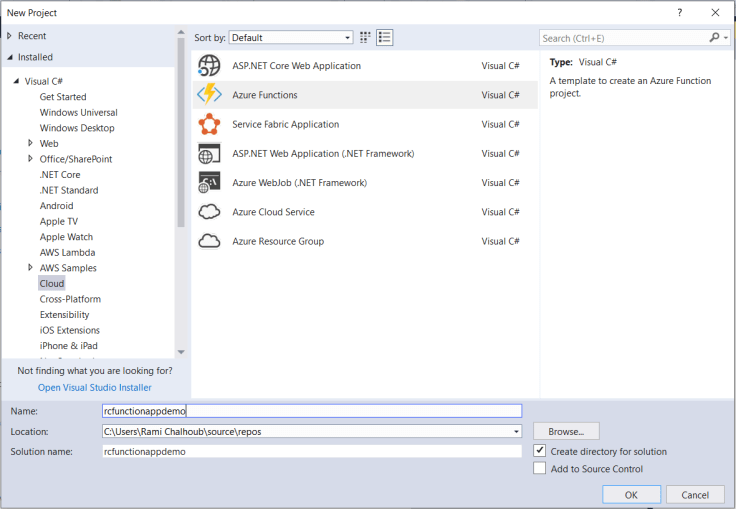Open Visual Studio Installer link
Viewport: 736px width, 509px height.
(95, 387)
